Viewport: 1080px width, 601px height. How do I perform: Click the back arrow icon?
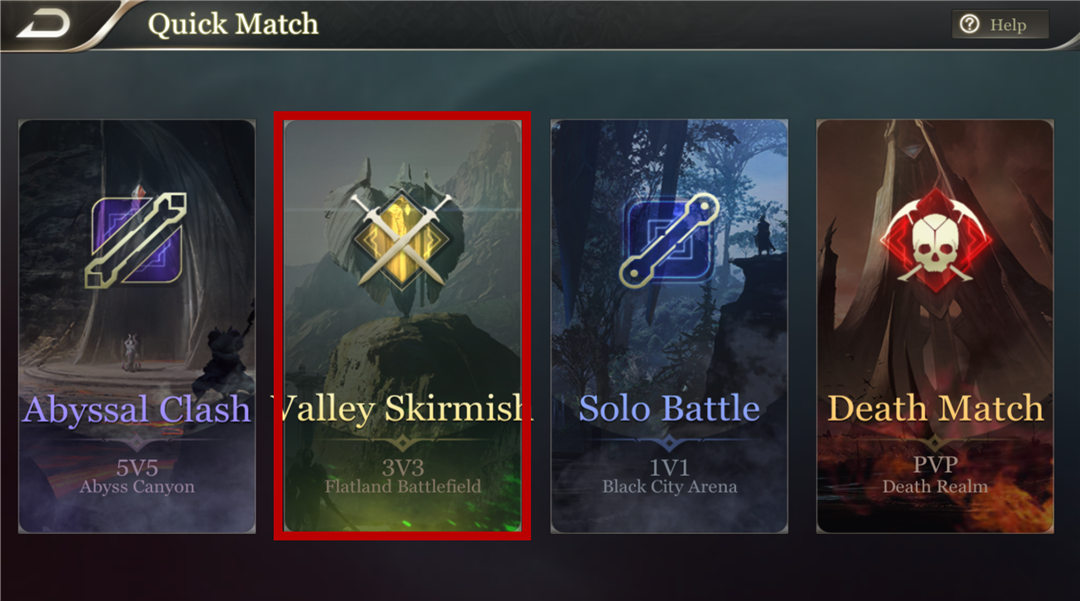[x=43, y=25]
